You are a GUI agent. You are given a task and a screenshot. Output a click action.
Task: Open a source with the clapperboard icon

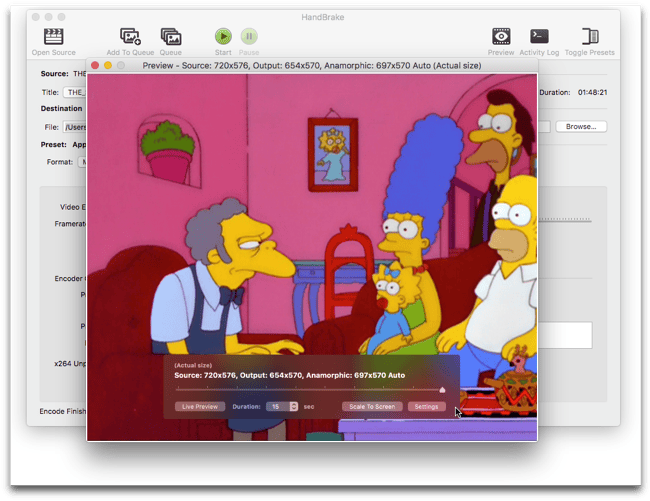(54, 37)
